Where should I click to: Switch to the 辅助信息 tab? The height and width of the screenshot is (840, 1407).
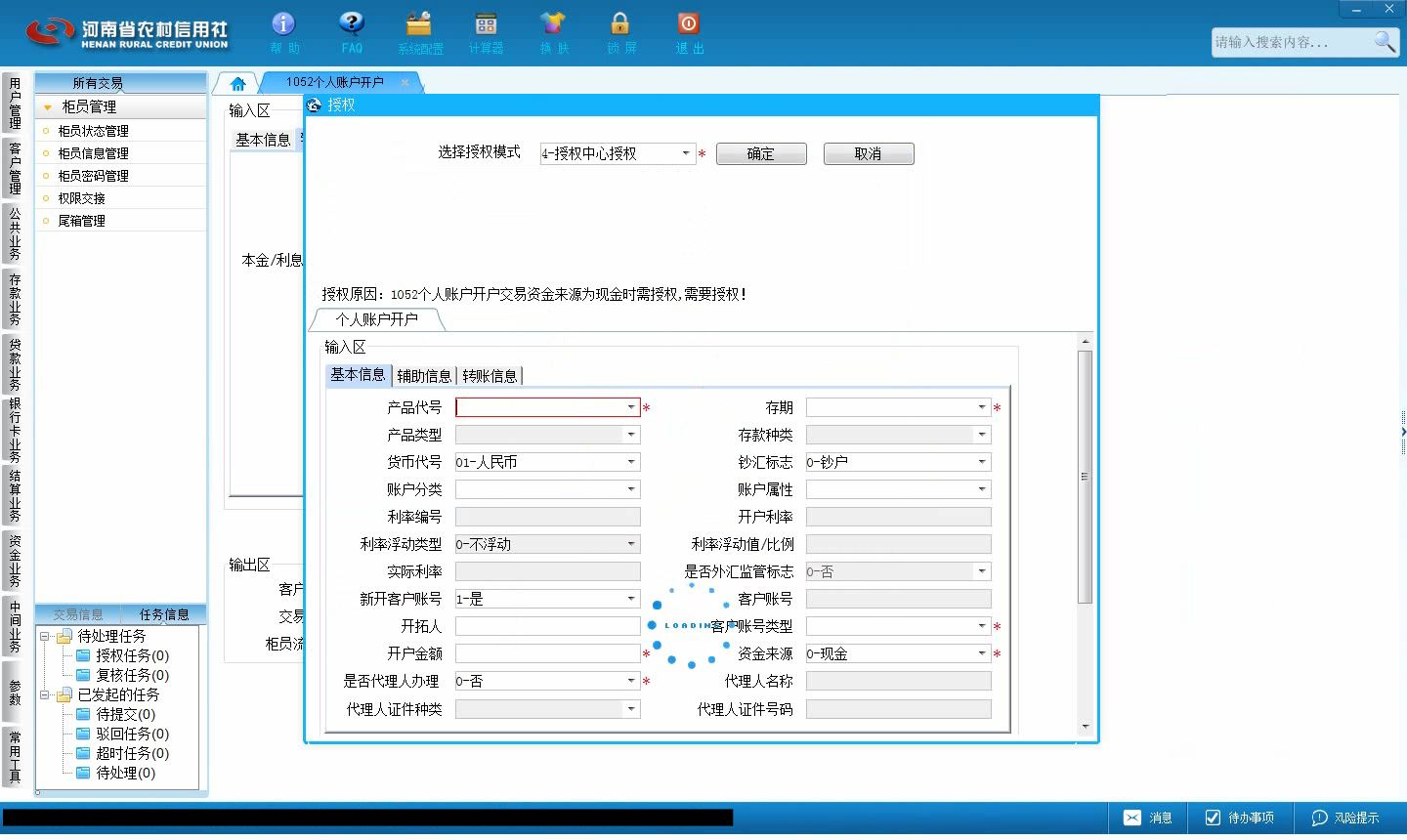(424, 376)
